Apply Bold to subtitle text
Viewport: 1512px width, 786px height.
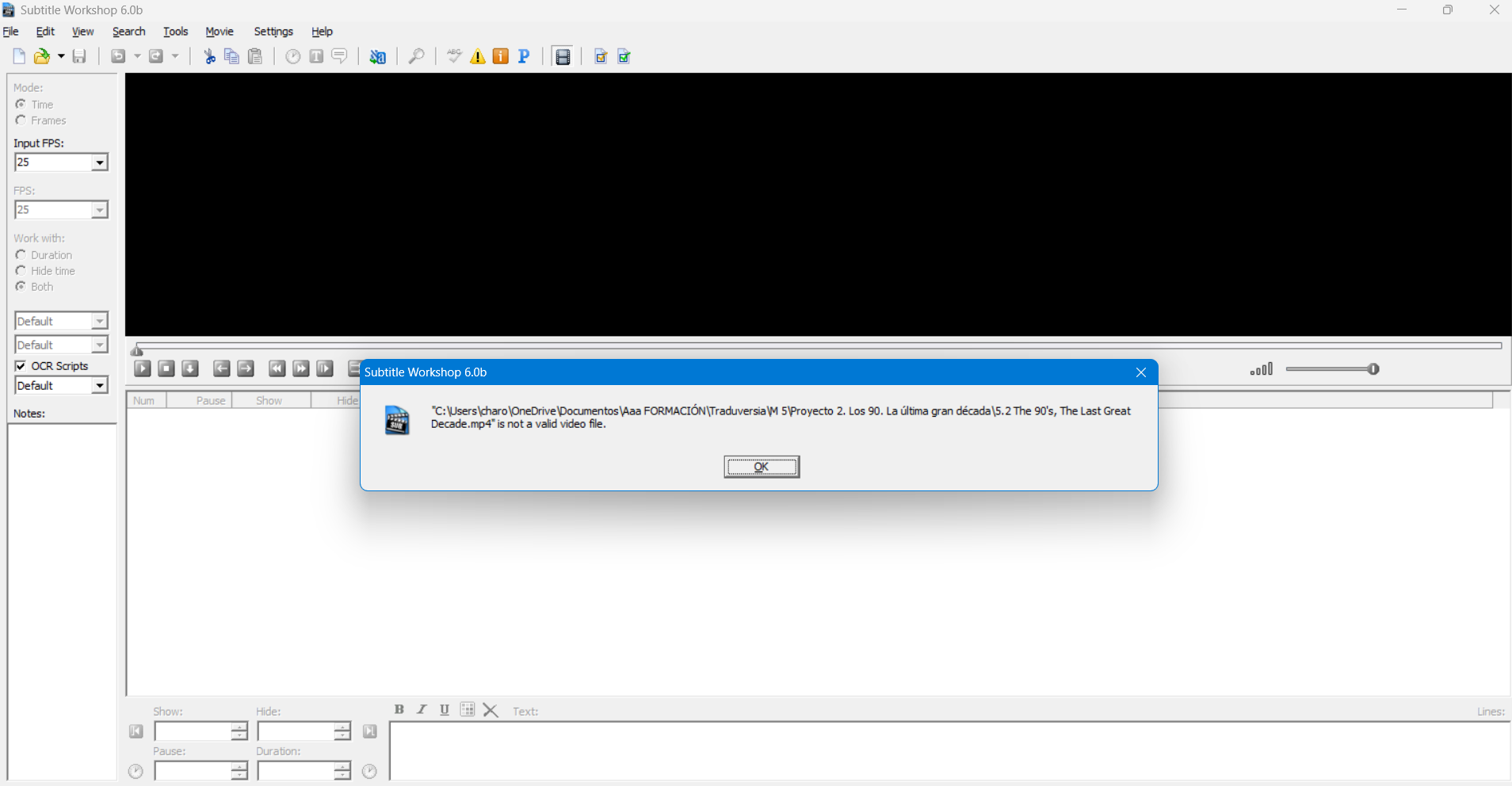(399, 709)
